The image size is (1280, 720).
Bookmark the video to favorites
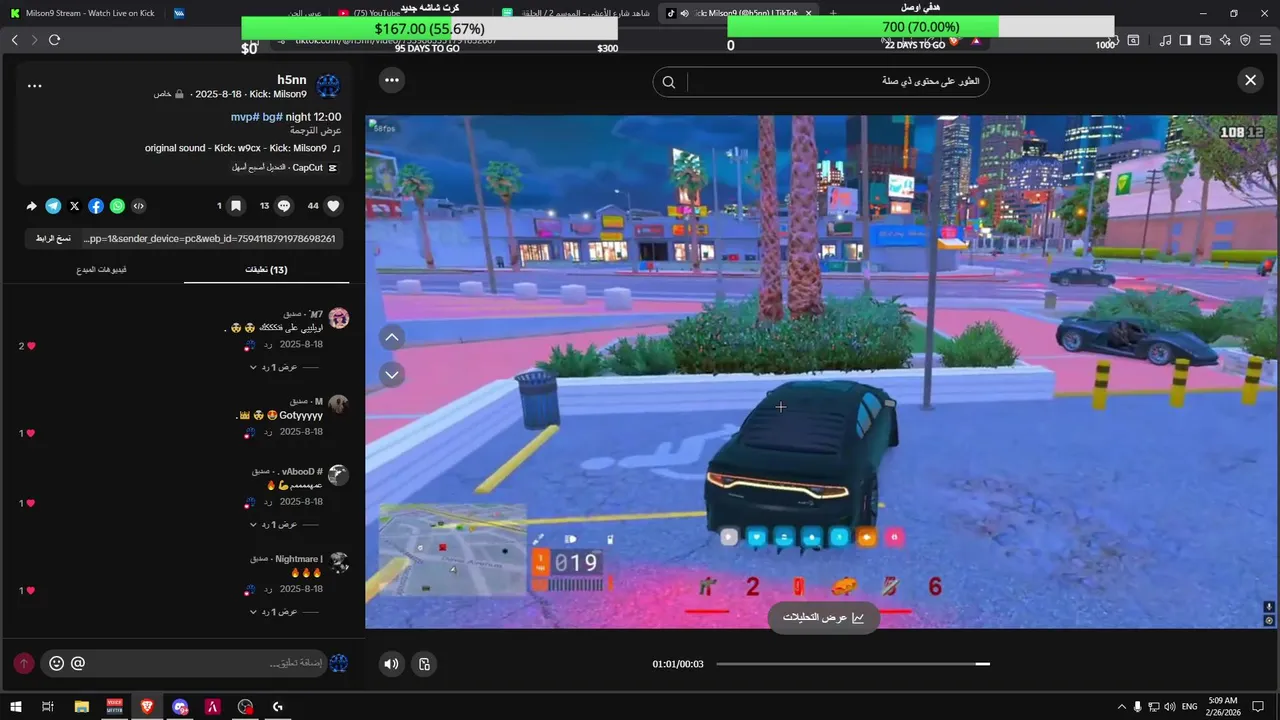tap(236, 206)
